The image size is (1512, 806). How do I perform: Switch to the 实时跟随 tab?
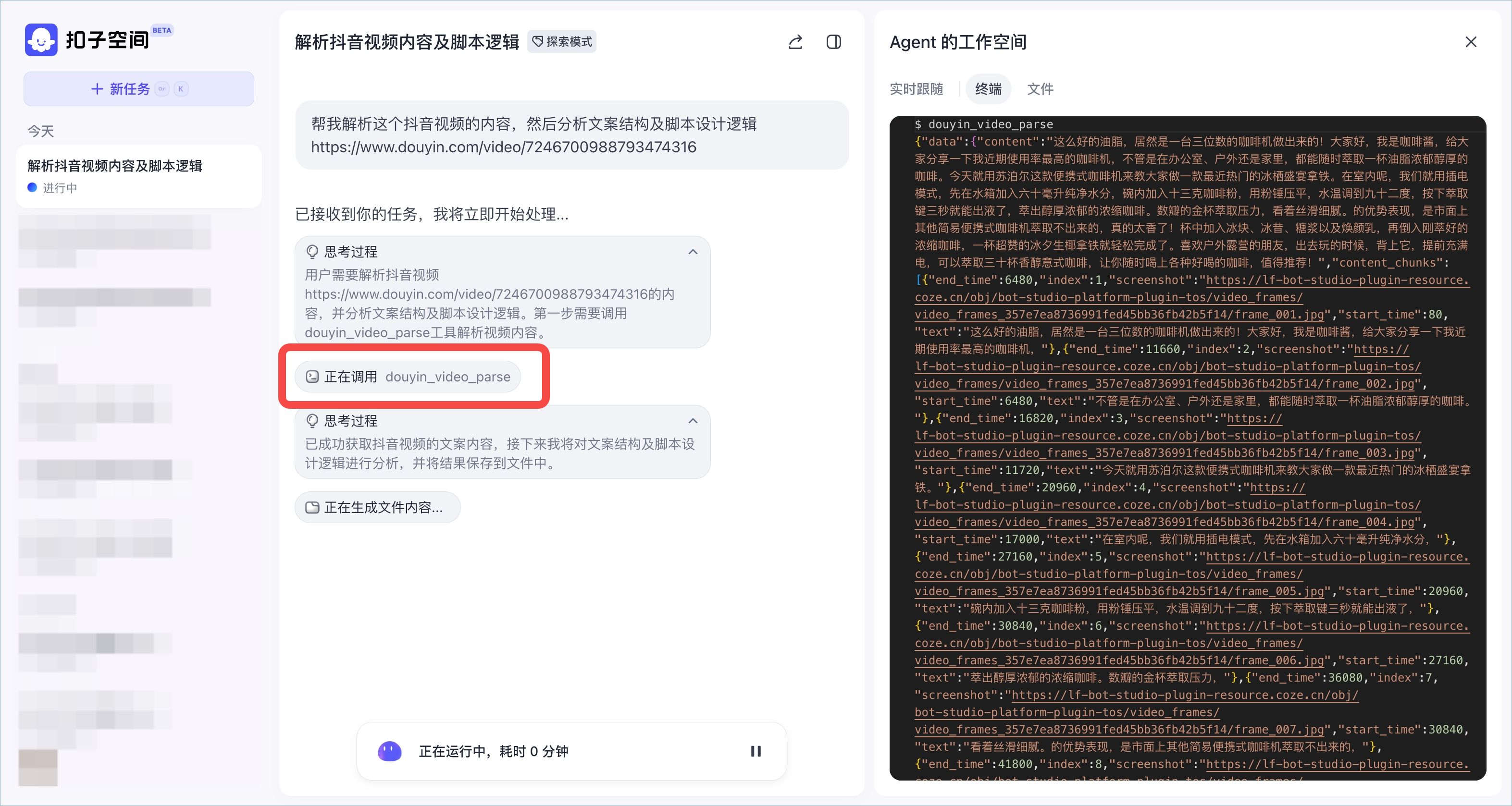point(916,88)
